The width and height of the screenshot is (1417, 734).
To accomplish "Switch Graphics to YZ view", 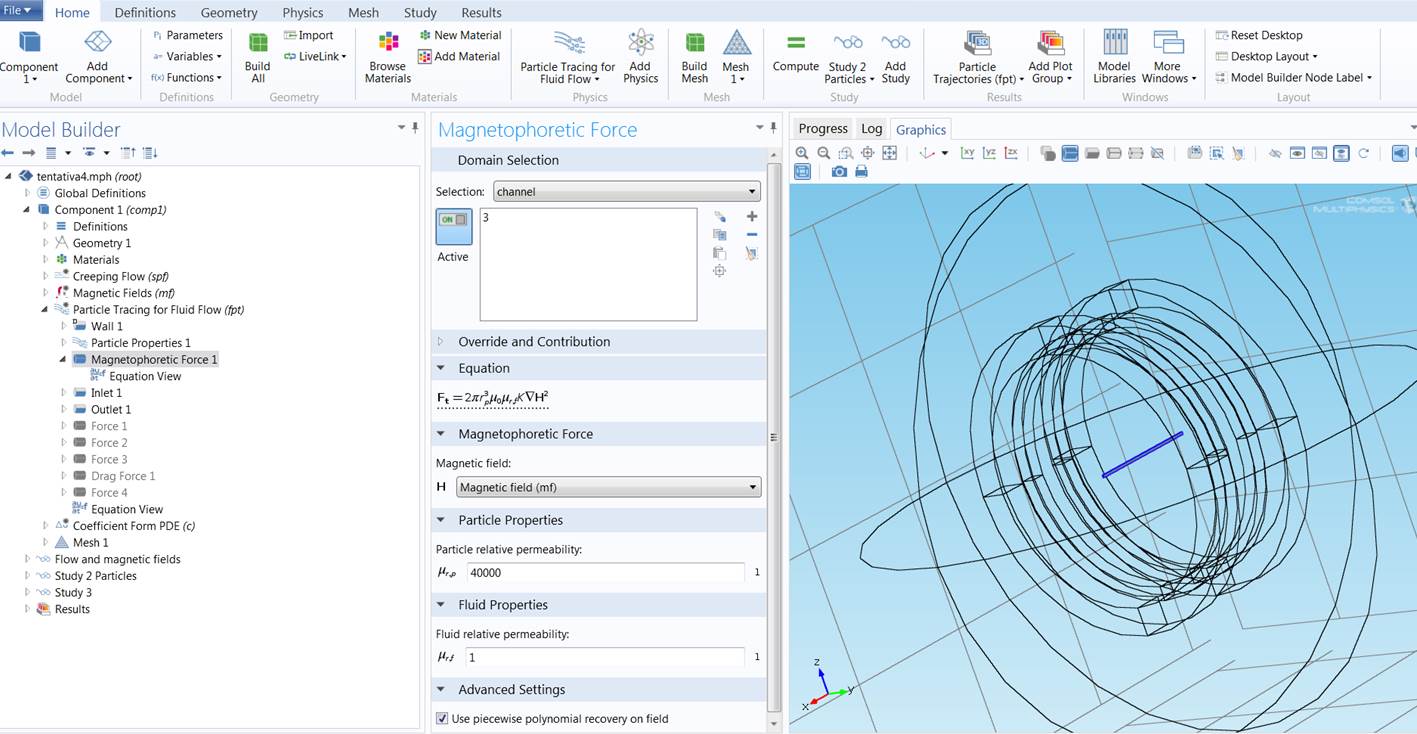I will (x=989, y=153).
